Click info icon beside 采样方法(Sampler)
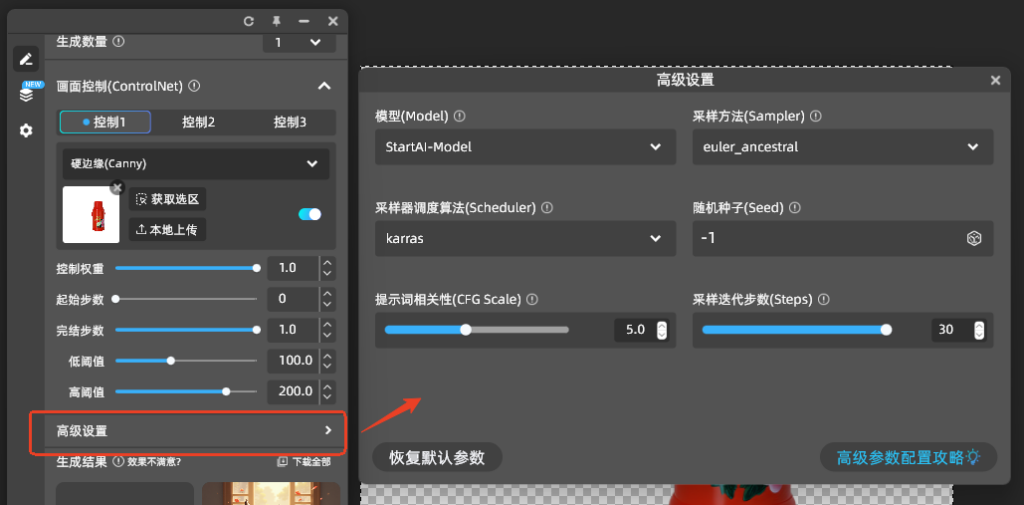 click(816, 116)
